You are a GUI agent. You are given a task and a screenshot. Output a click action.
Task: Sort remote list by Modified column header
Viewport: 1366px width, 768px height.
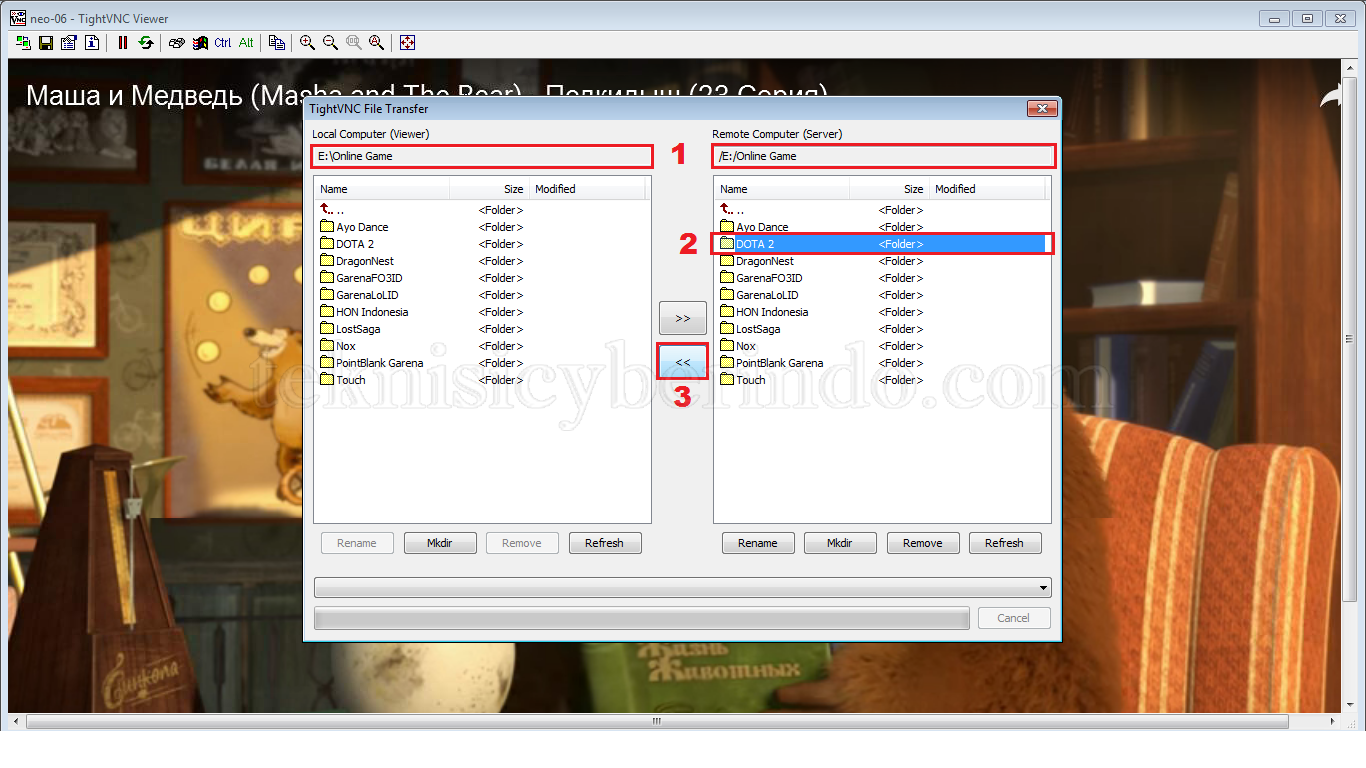coord(988,189)
